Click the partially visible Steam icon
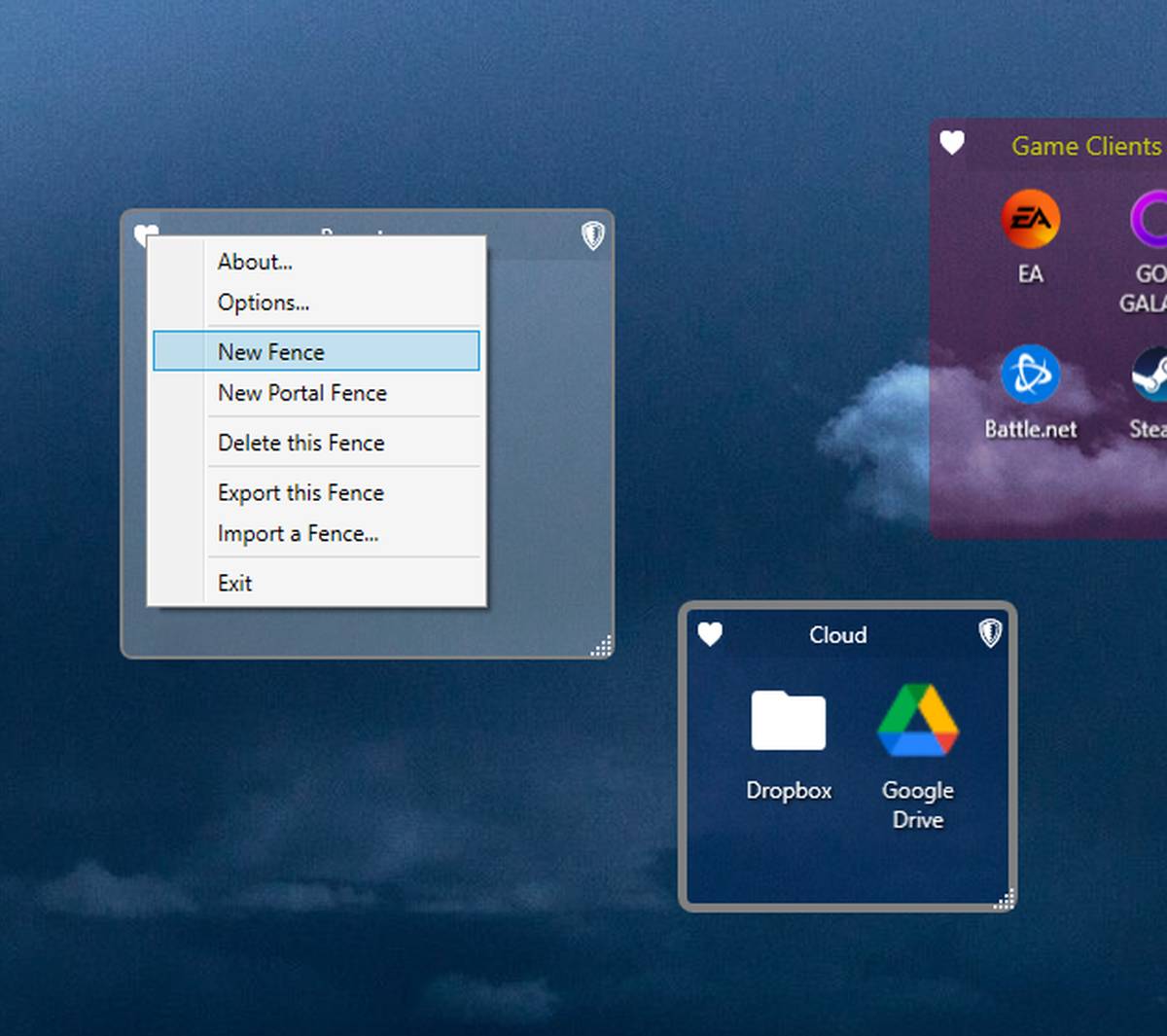This screenshot has height=1036, width=1167. (x=1151, y=375)
